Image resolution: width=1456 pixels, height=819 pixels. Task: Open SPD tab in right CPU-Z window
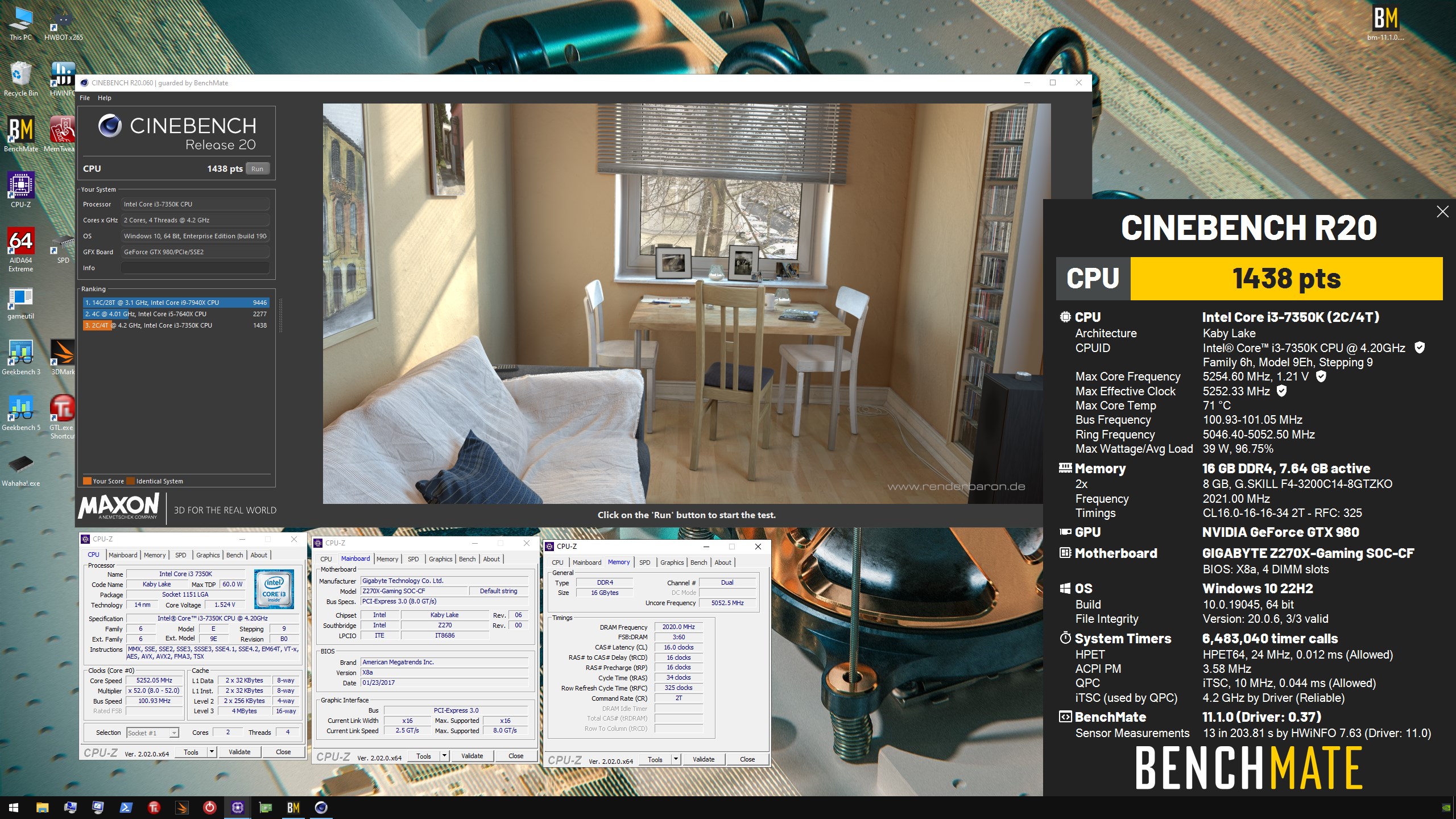644,562
